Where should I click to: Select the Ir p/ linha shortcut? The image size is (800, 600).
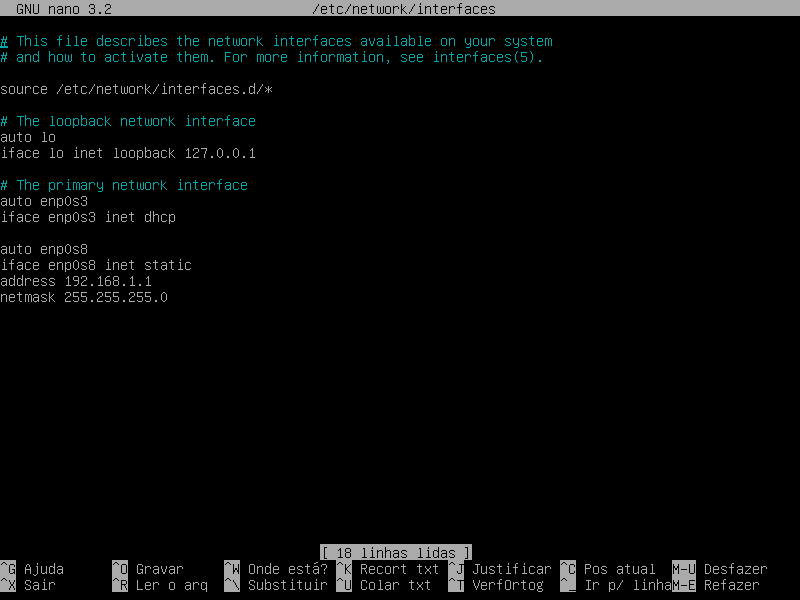pyautogui.click(x=616, y=585)
